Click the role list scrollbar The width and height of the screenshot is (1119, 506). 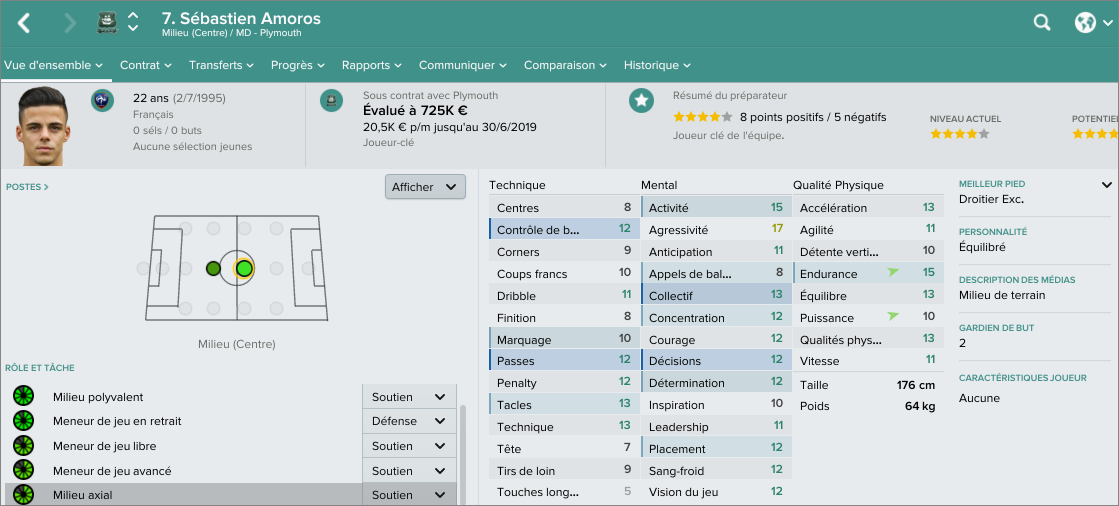(462, 450)
